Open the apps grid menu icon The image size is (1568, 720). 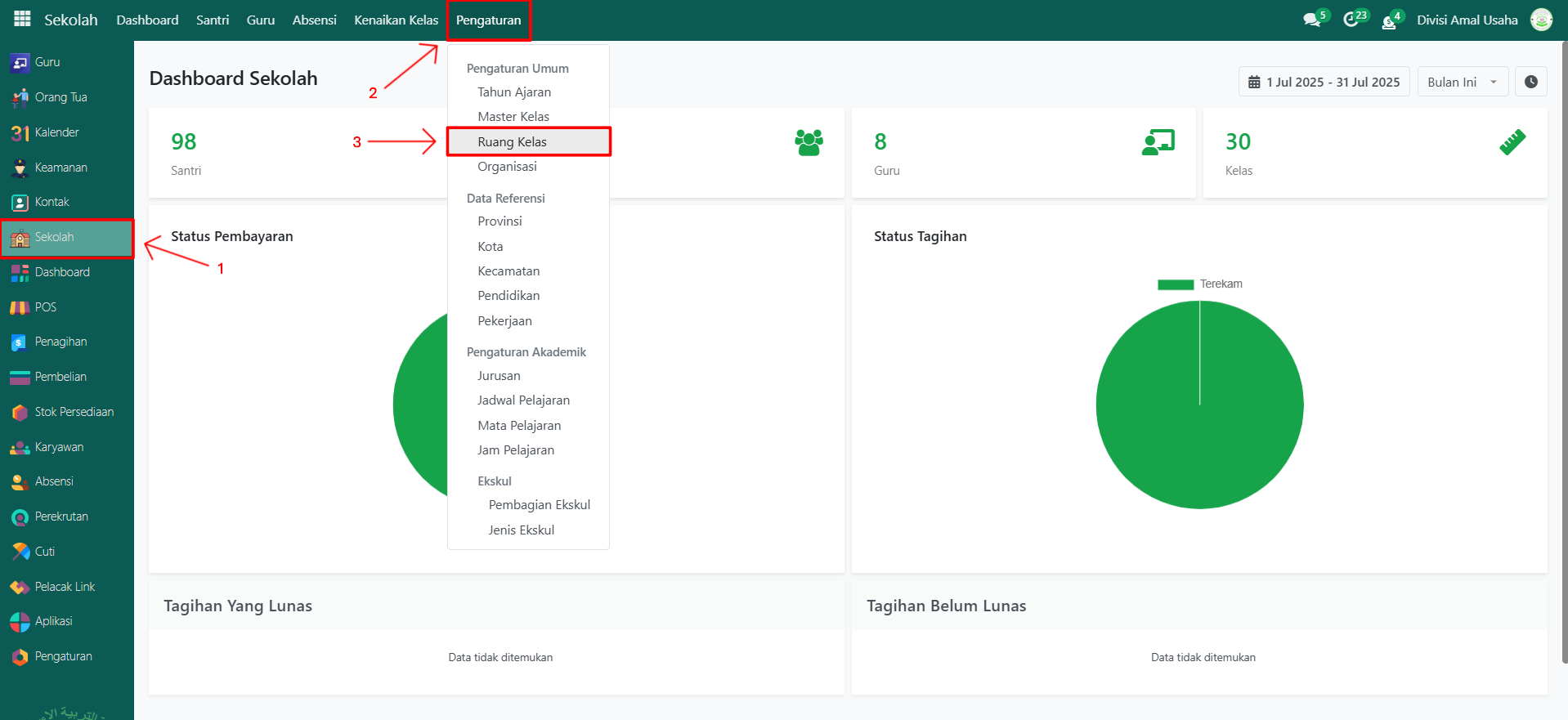[22, 20]
